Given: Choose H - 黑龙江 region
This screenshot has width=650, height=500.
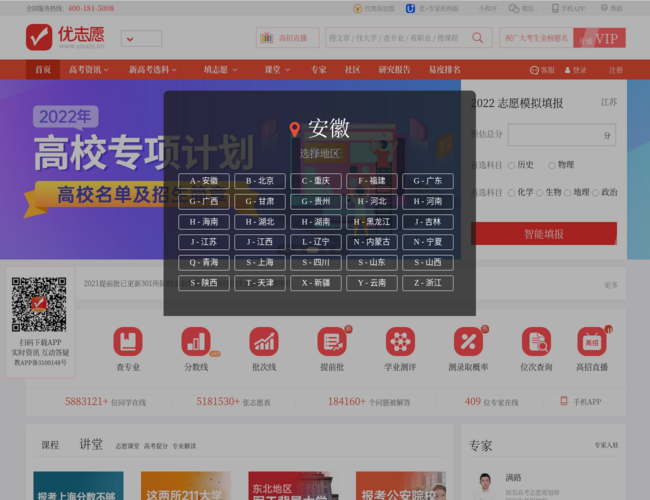Looking at the screenshot, I should pyautogui.click(x=372, y=221).
